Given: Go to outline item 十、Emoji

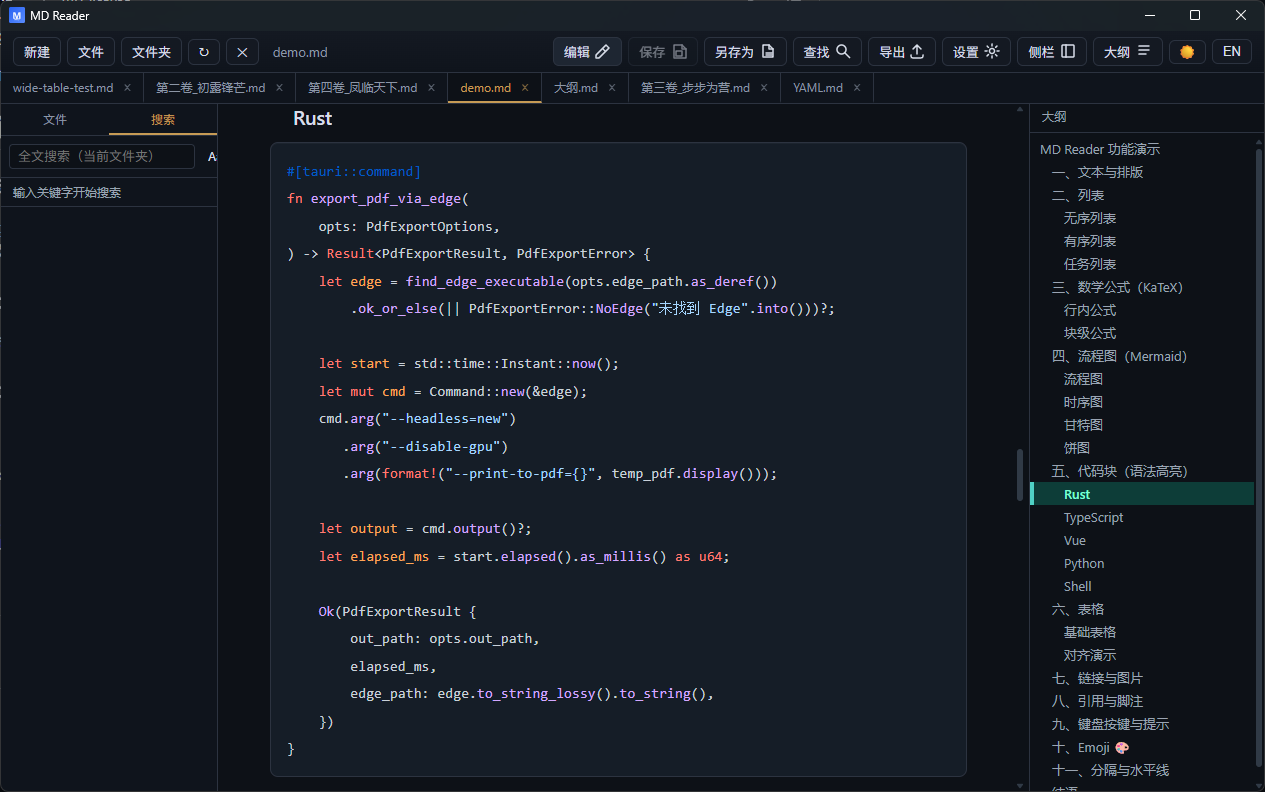Looking at the screenshot, I should (x=1090, y=747).
